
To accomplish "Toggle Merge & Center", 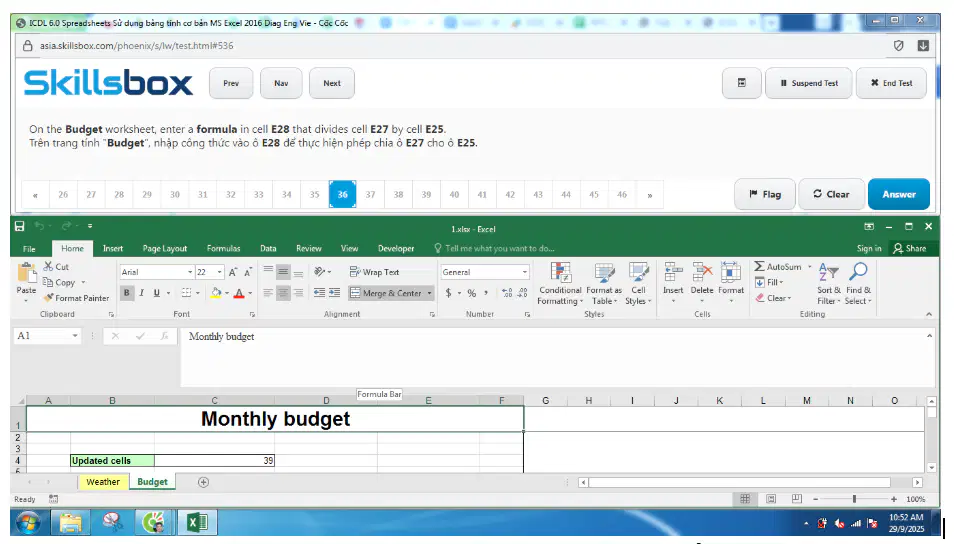I will [x=386, y=293].
